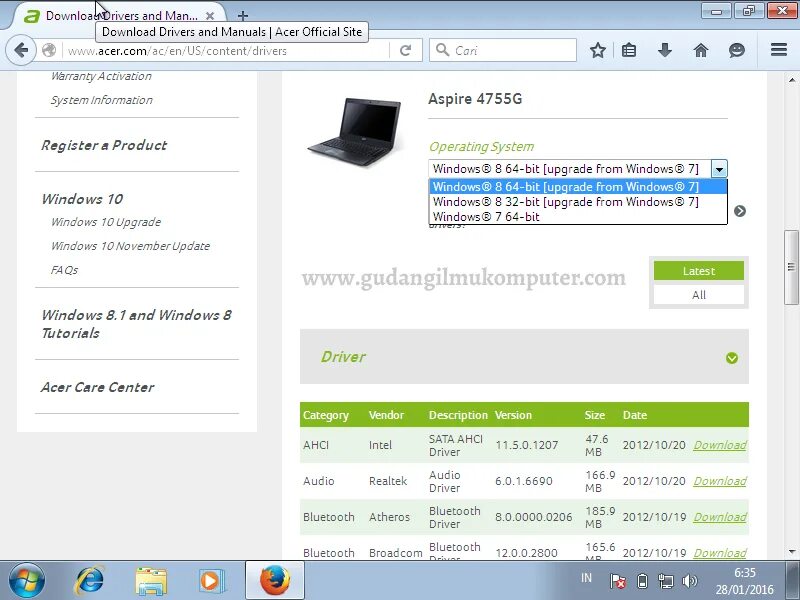
Task: Select Windows 7 64-bit option
Action: (578, 217)
